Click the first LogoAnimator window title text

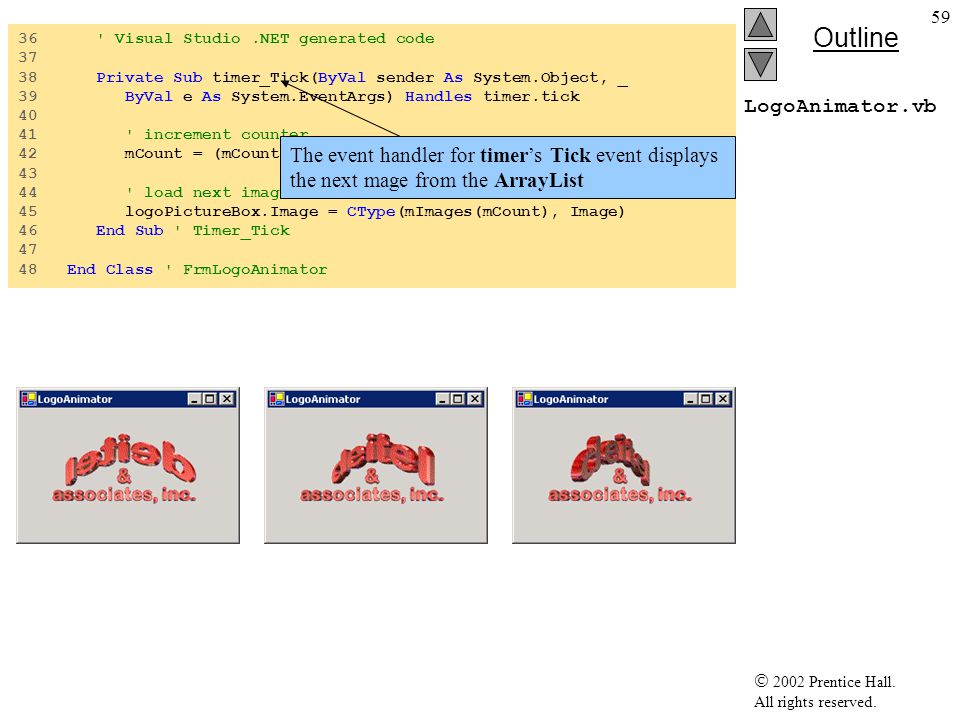tap(75, 399)
